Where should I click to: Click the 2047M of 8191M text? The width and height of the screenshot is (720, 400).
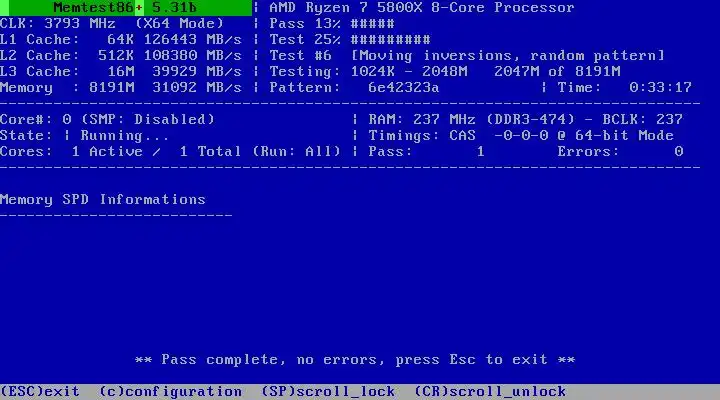[557, 72]
